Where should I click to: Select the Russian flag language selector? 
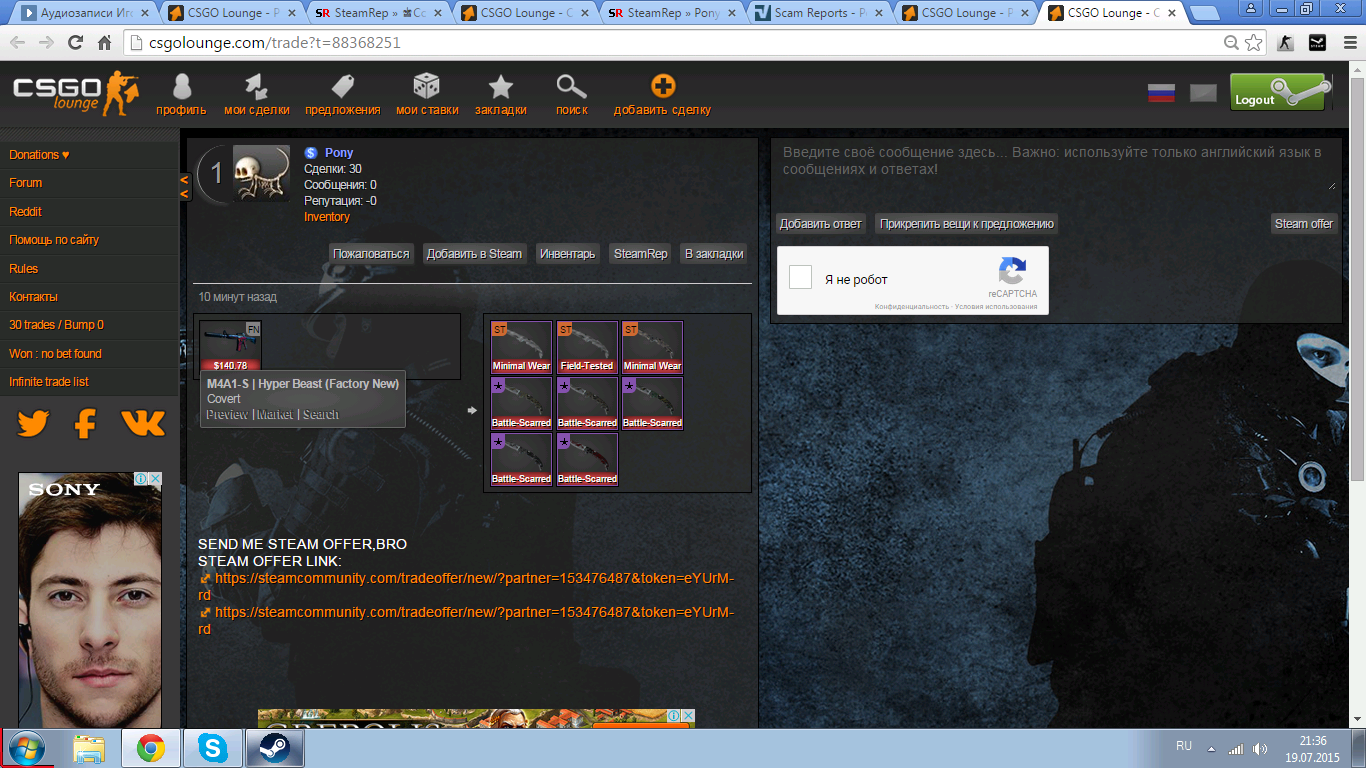[1161, 94]
